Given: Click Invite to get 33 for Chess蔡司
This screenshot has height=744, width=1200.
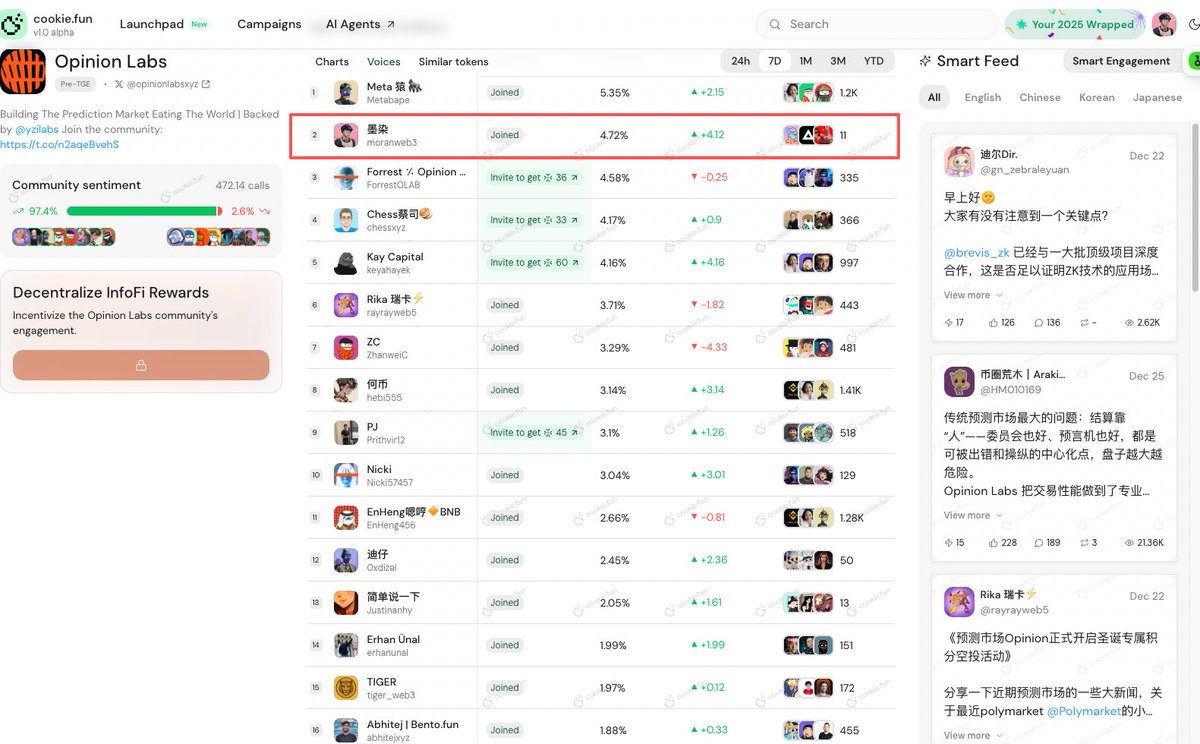Looking at the screenshot, I should tap(534, 220).
